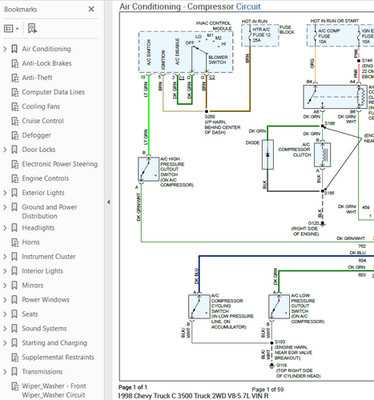Click the 1998 Chevy Truck C 3500 footer text

tap(193, 396)
